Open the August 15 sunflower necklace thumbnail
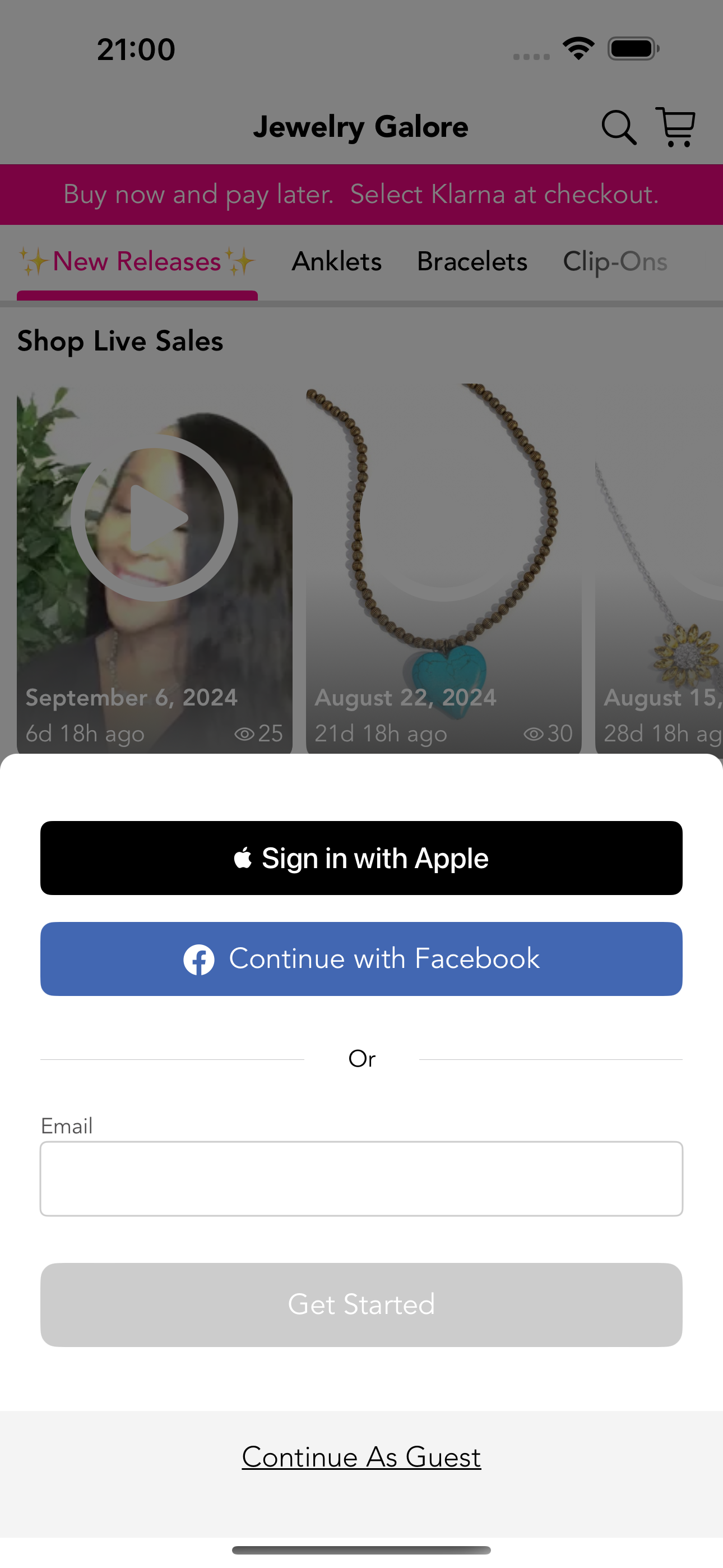Viewport: 723px width, 1568px height. click(x=659, y=569)
